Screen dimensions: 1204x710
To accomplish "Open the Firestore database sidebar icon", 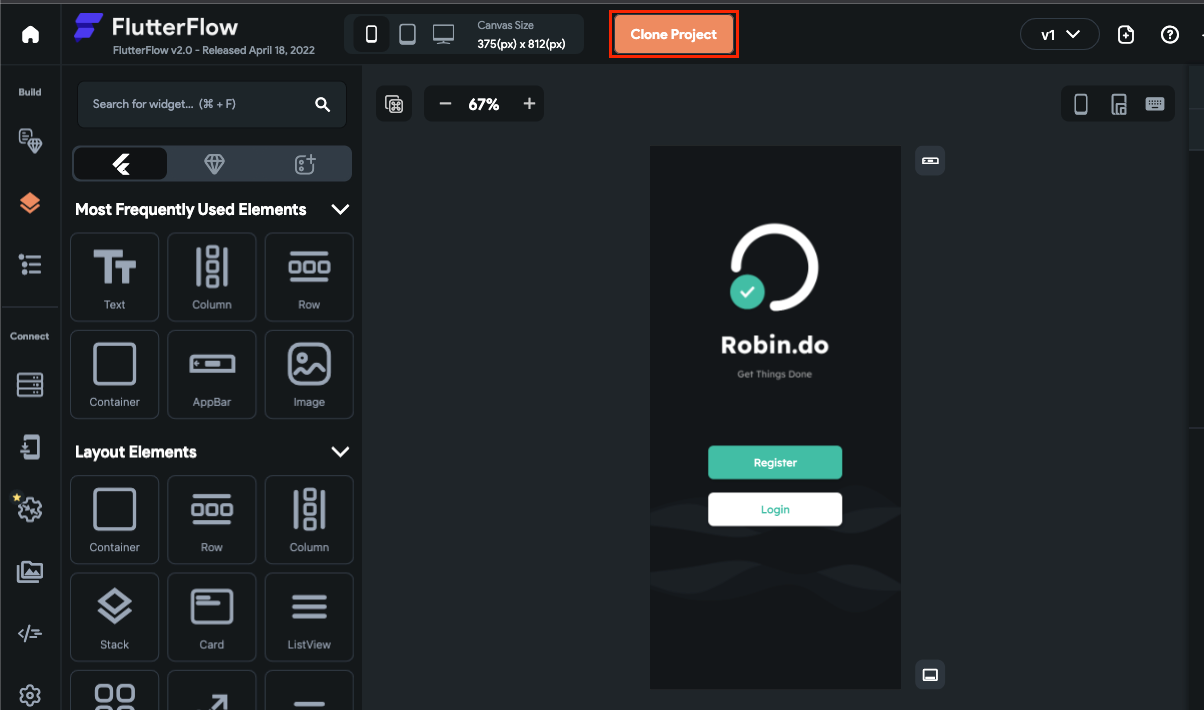I will tap(30, 385).
